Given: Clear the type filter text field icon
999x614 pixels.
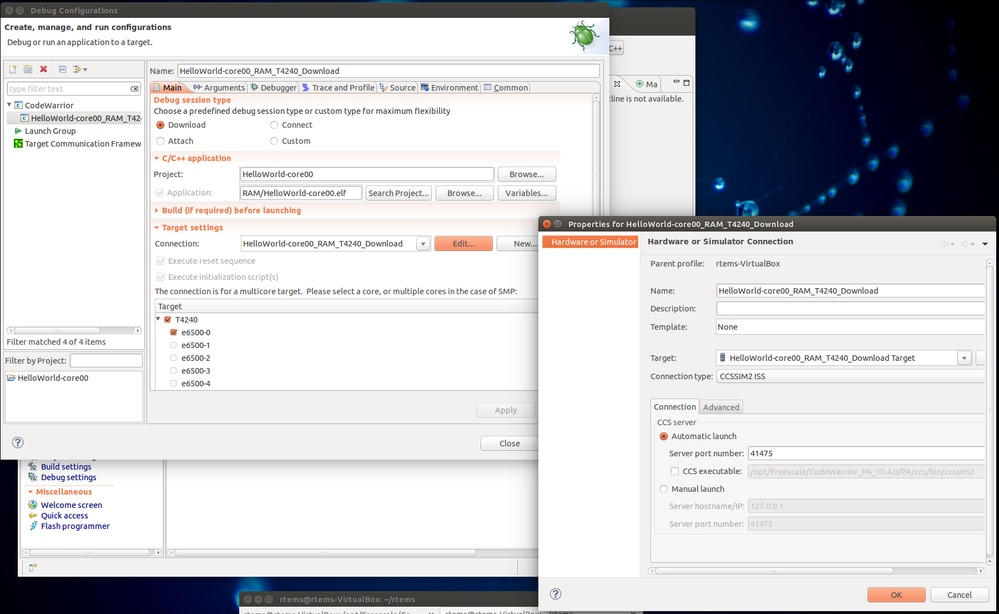Looking at the screenshot, I should point(134,89).
